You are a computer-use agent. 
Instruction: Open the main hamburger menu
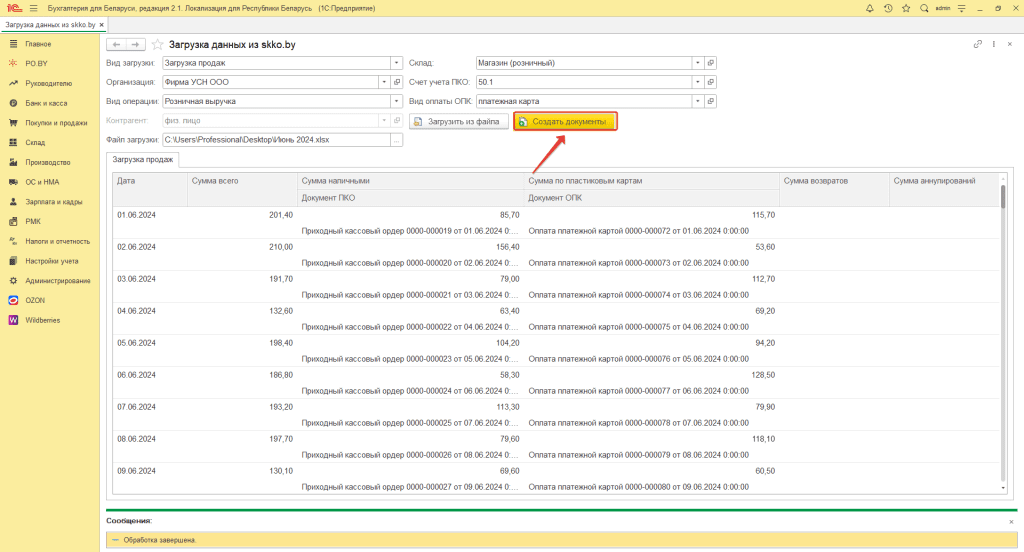(x=33, y=8)
